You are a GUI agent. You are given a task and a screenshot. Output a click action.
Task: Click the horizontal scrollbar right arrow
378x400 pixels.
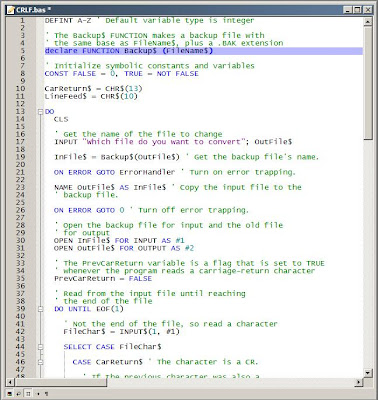(x=359, y=382)
